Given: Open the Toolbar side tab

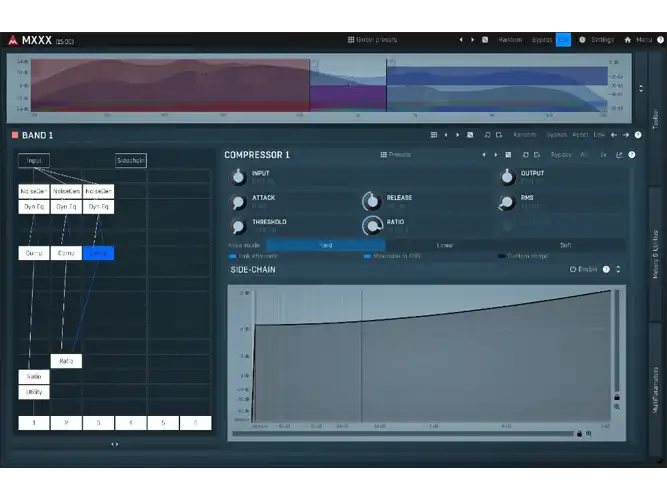Looking at the screenshot, I should (656, 119).
